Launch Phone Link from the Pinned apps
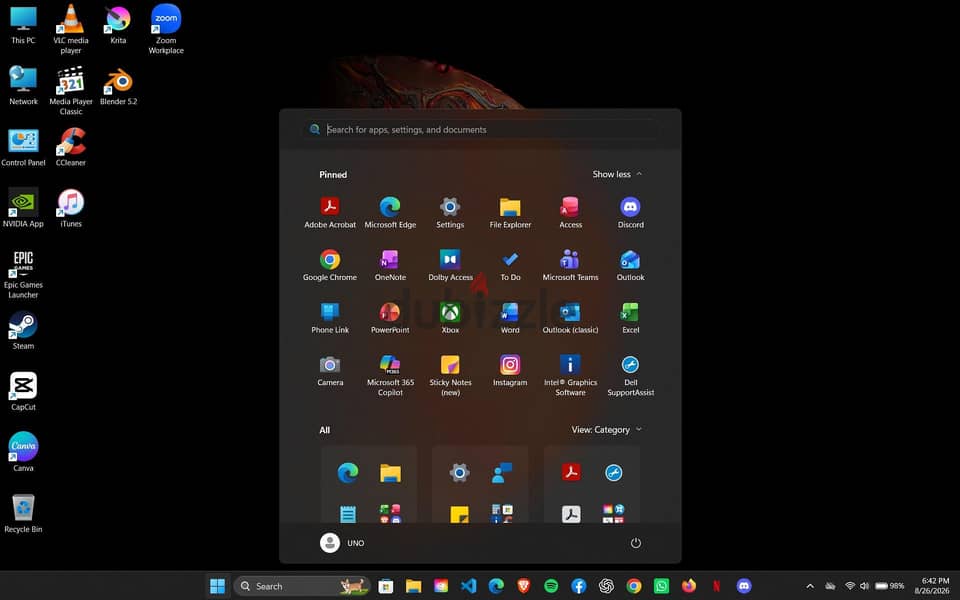 coord(330,318)
